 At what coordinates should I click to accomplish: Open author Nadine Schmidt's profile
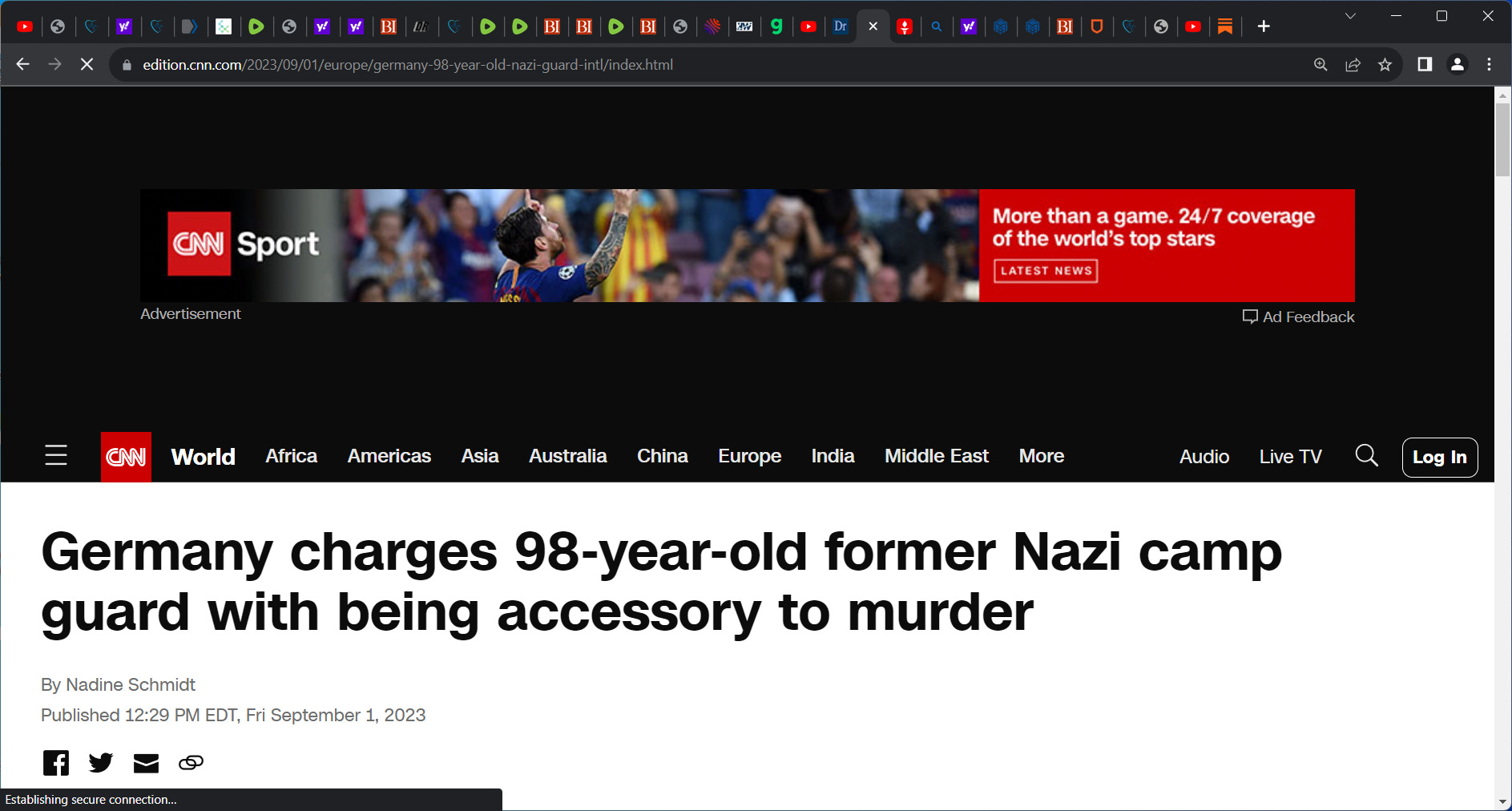point(131,684)
